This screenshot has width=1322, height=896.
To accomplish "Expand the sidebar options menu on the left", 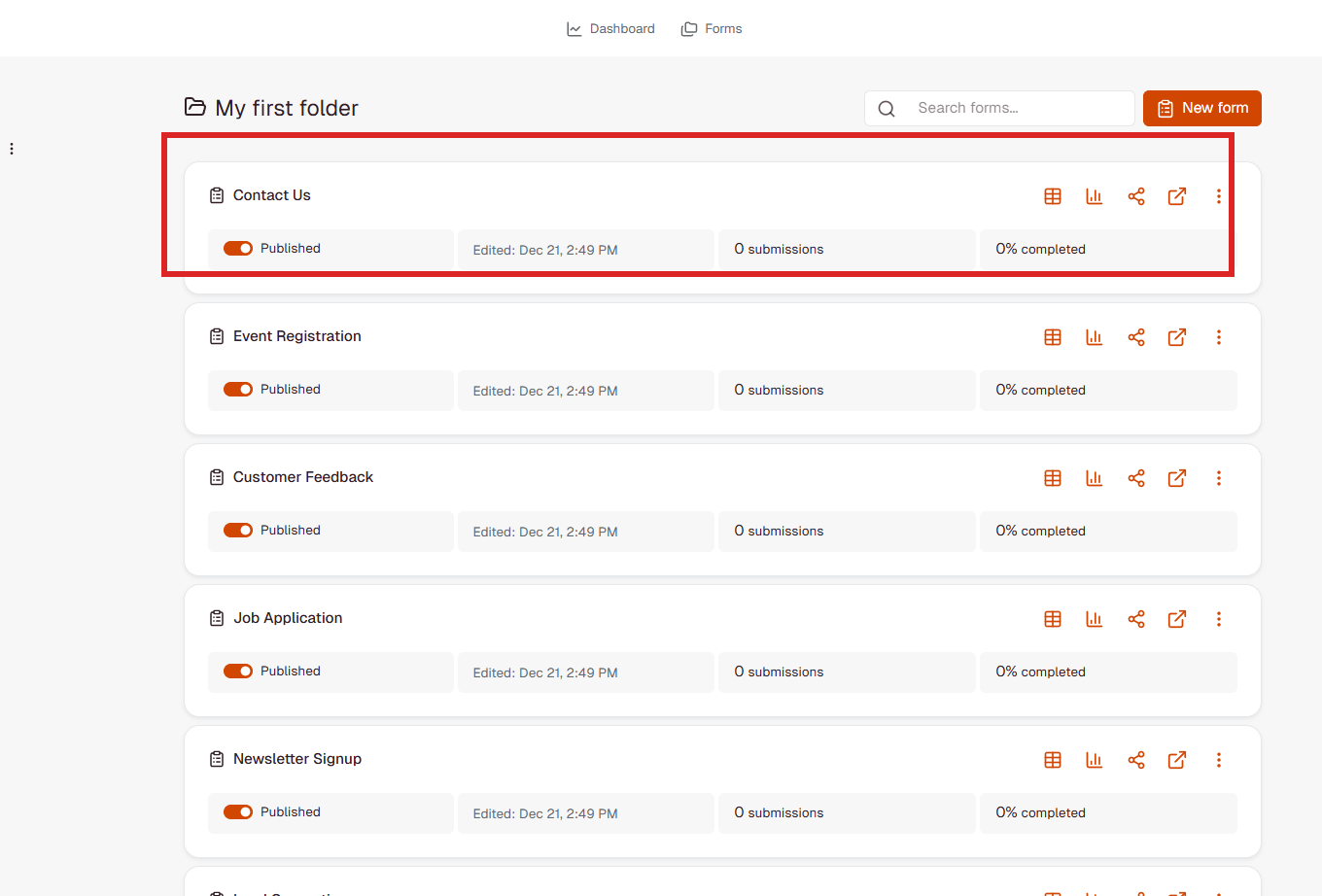I will (x=11, y=148).
